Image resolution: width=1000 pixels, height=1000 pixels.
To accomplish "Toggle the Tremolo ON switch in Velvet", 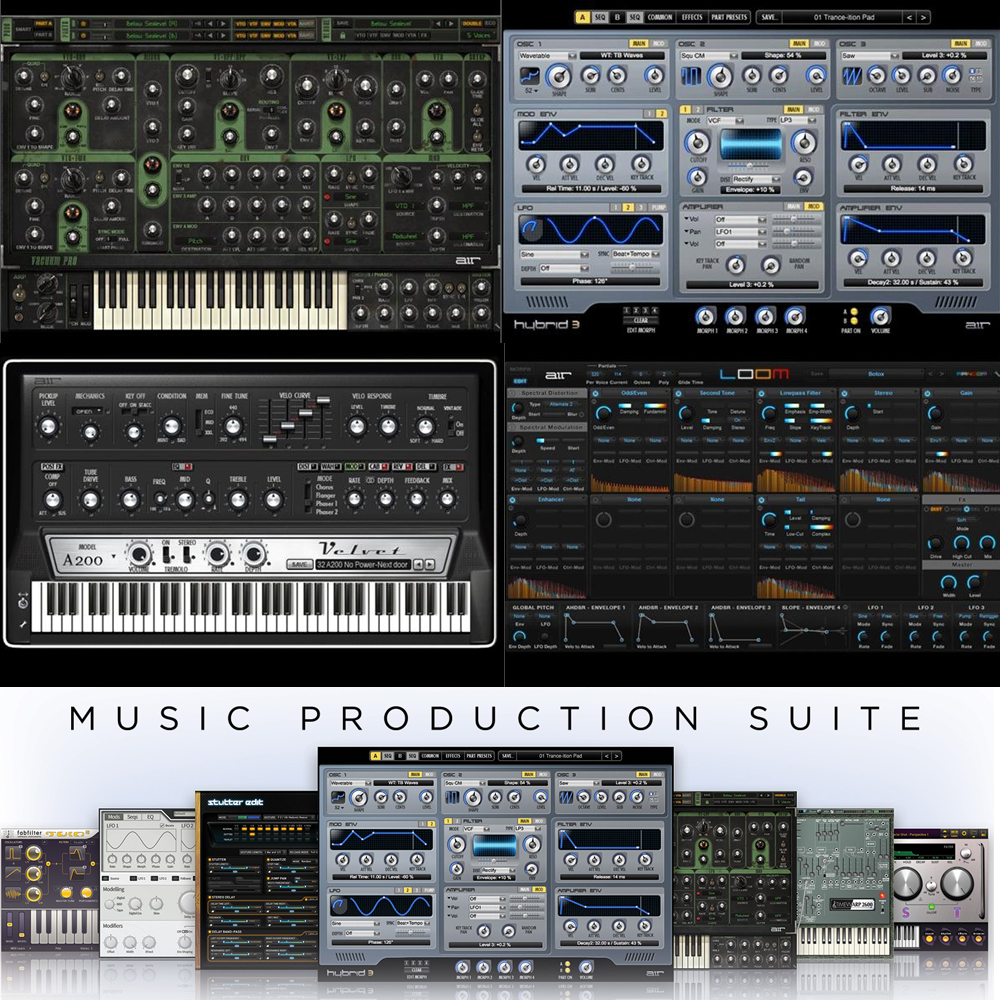I will coord(166,554).
